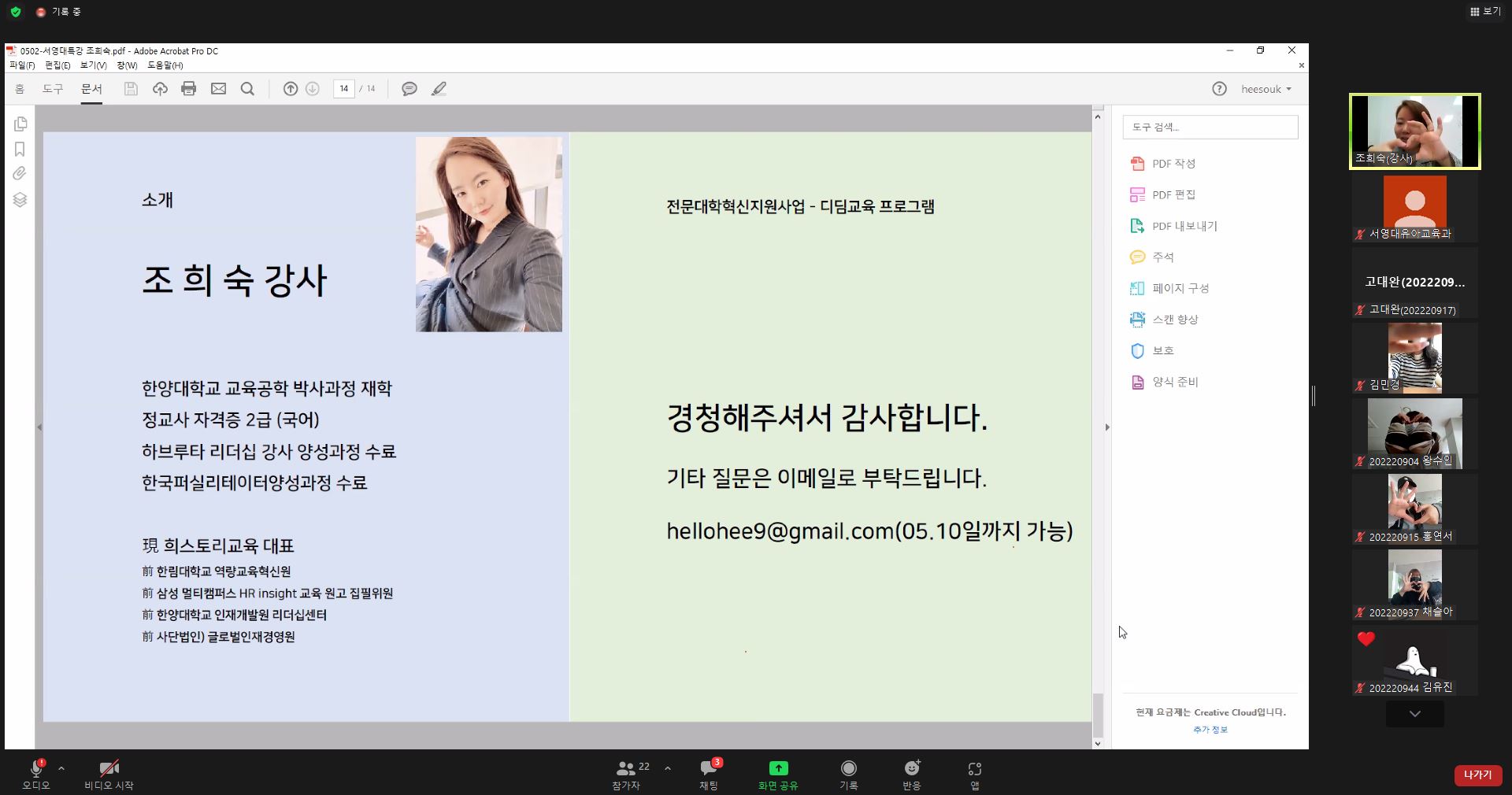Image resolution: width=1512 pixels, height=795 pixels.
Task: Select the highlighter pen tool
Action: 439,89
